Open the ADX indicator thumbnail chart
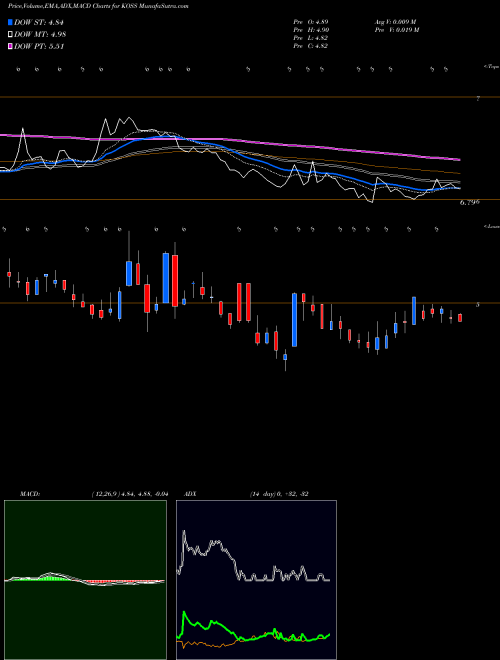Image resolution: width=500 pixels, height=660 pixels. point(256,580)
